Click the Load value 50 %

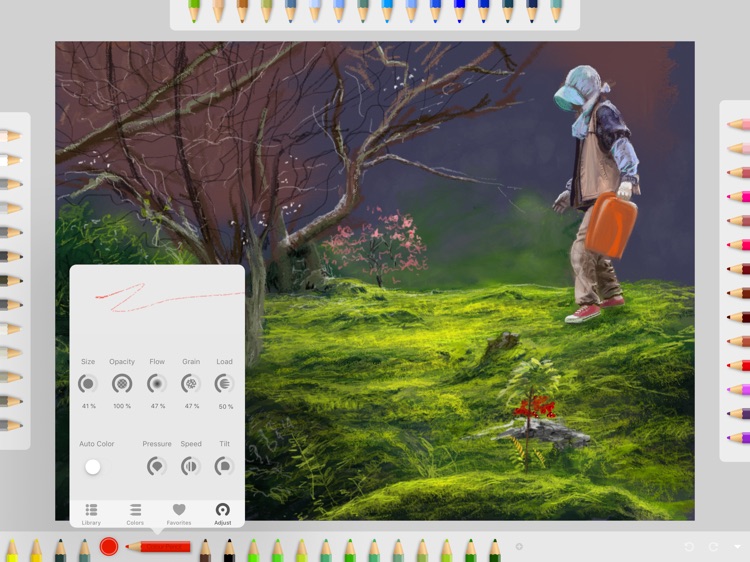(226, 407)
